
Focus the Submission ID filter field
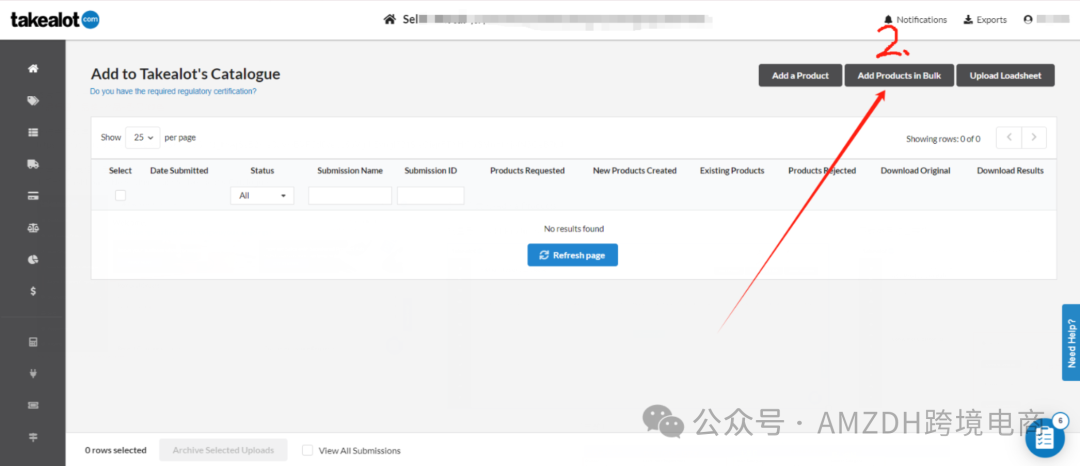pos(430,195)
